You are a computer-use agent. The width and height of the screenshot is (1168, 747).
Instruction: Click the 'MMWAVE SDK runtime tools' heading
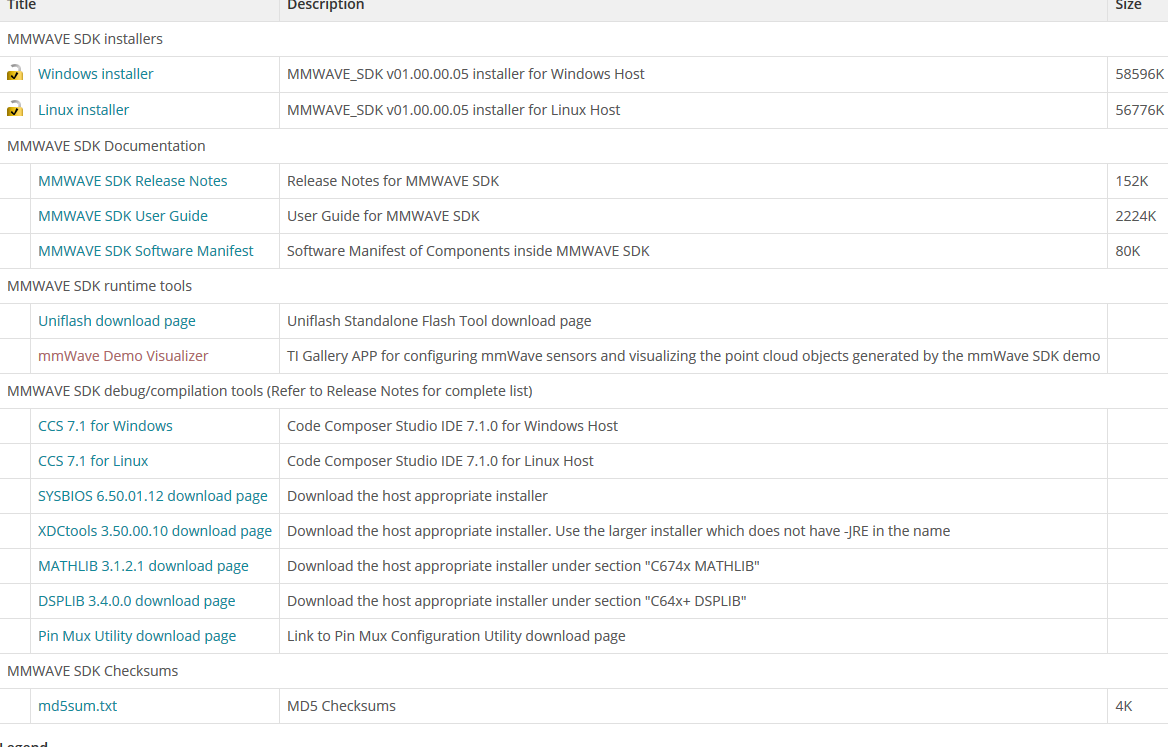pyautogui.click(x=99, y=286)
